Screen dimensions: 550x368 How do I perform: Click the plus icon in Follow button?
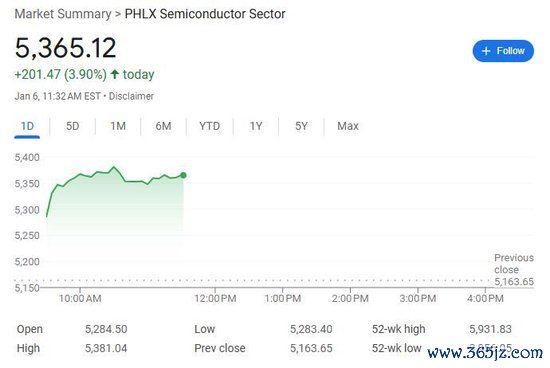[486, 51]
